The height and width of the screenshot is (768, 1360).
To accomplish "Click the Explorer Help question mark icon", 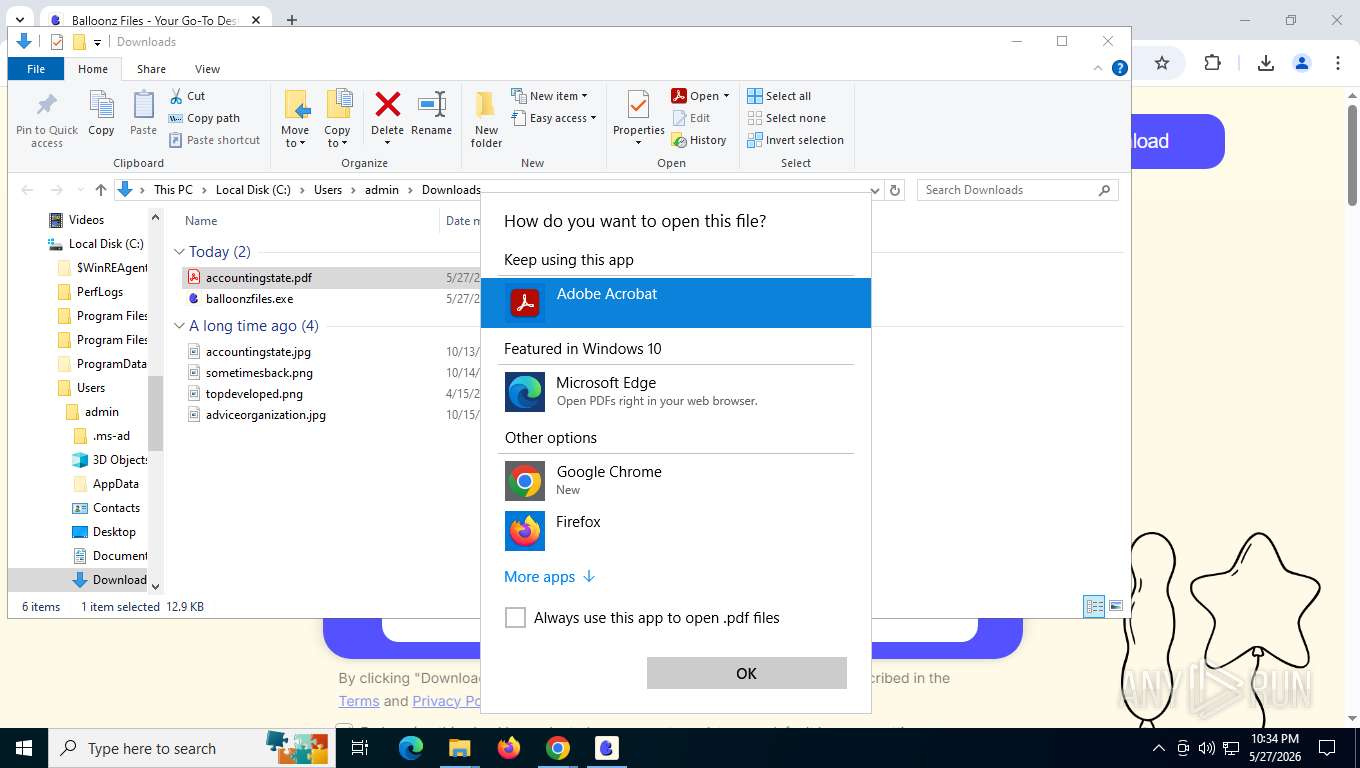I will (1120, 68).
